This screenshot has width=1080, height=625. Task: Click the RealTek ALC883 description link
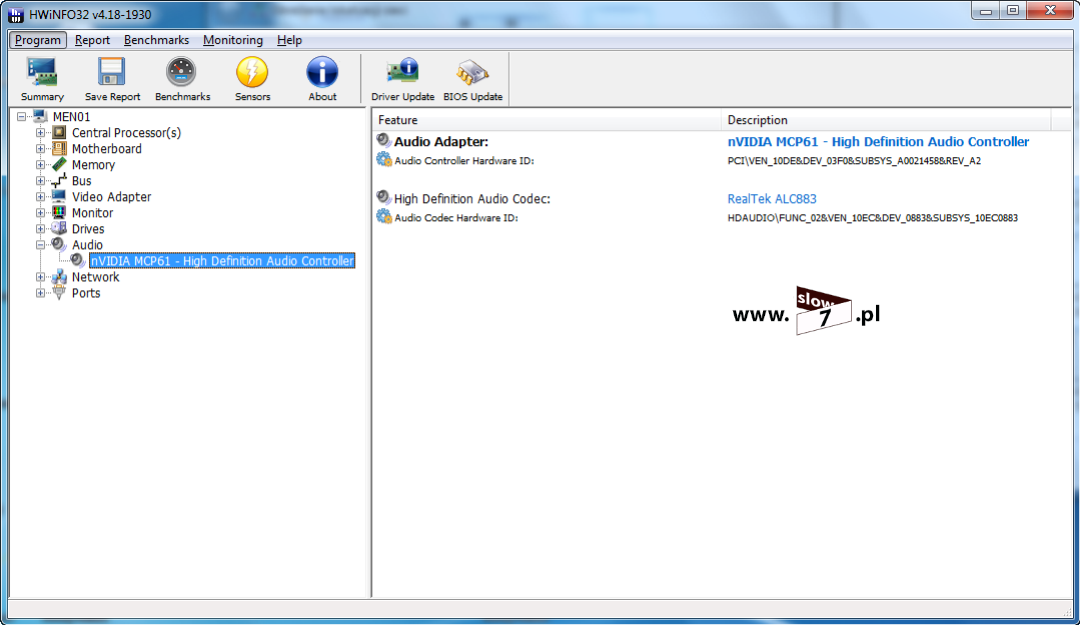pos(772,198)
